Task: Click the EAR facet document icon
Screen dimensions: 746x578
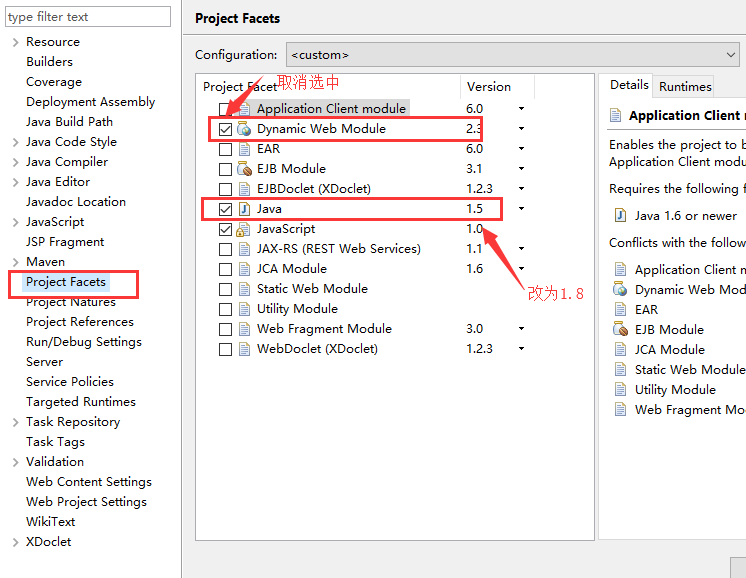Action: click(x=244, y=149)
